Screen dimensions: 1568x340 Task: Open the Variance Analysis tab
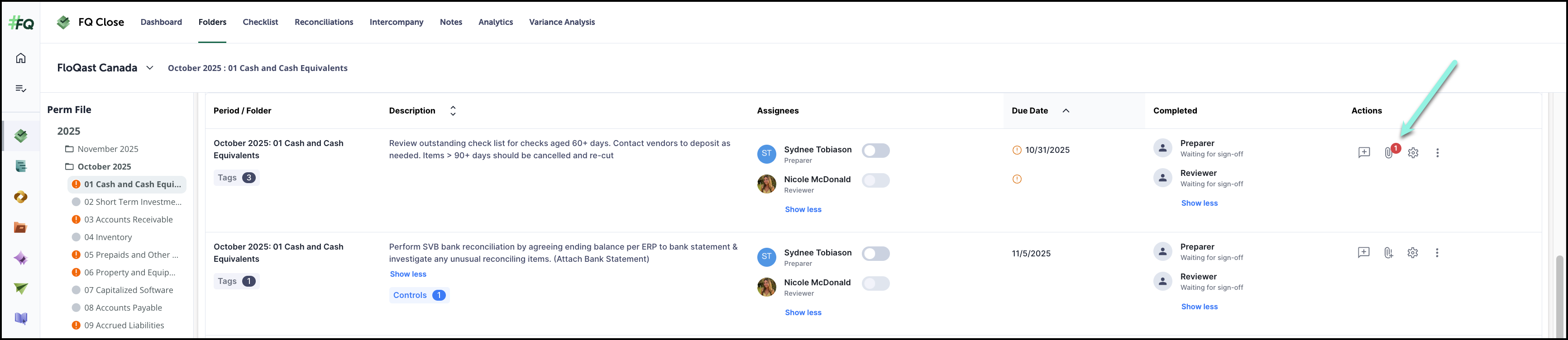(561, 22)
